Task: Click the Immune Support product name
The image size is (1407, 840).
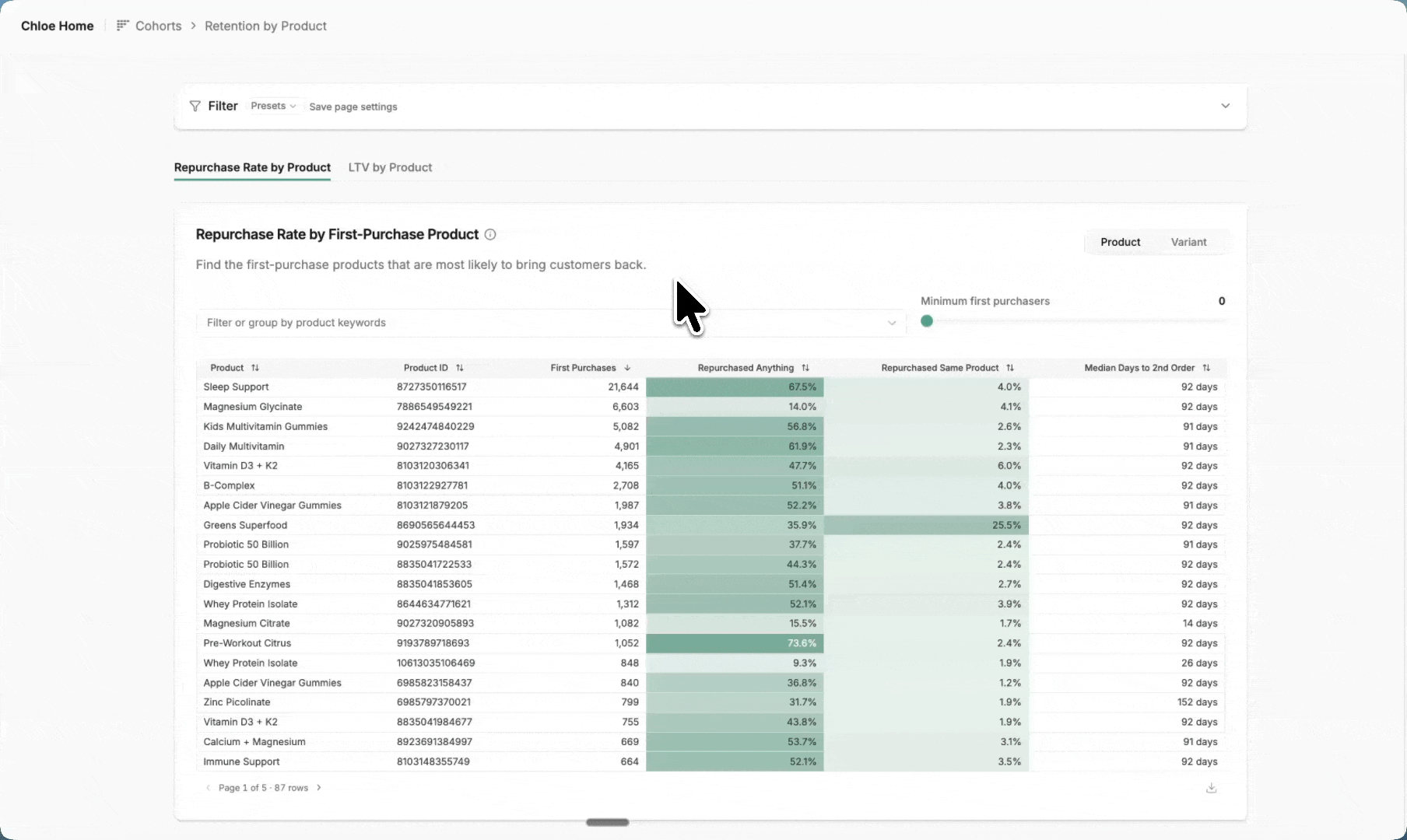Action: (241, 761)
